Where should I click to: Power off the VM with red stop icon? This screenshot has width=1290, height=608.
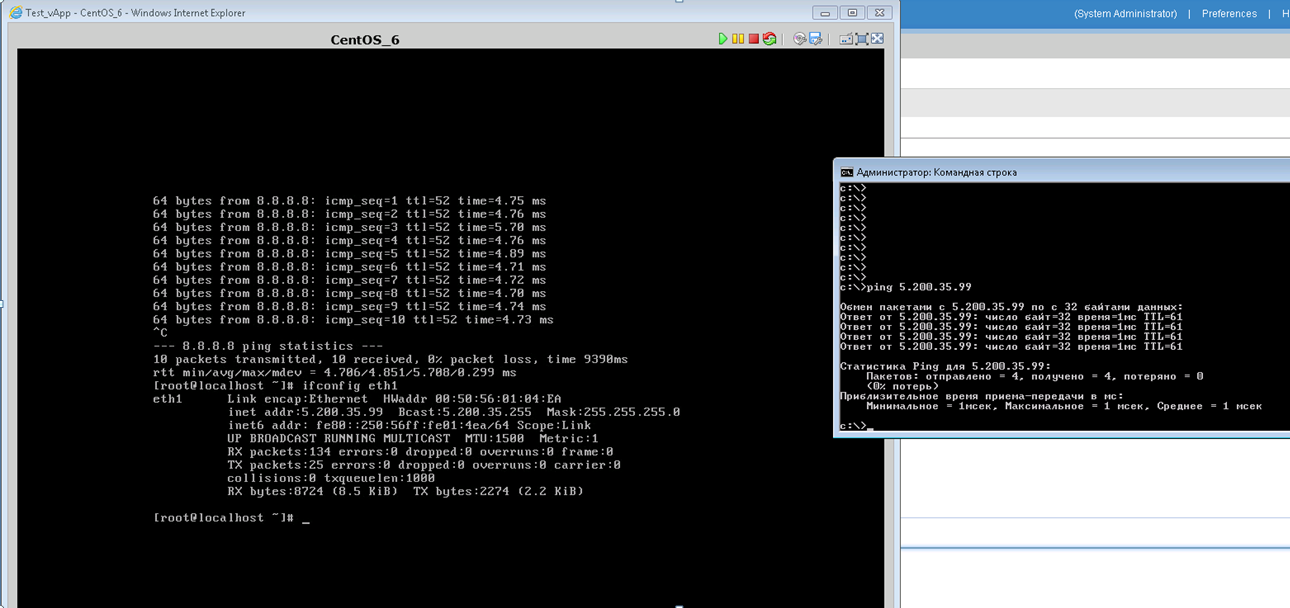(x=753, y=39)
